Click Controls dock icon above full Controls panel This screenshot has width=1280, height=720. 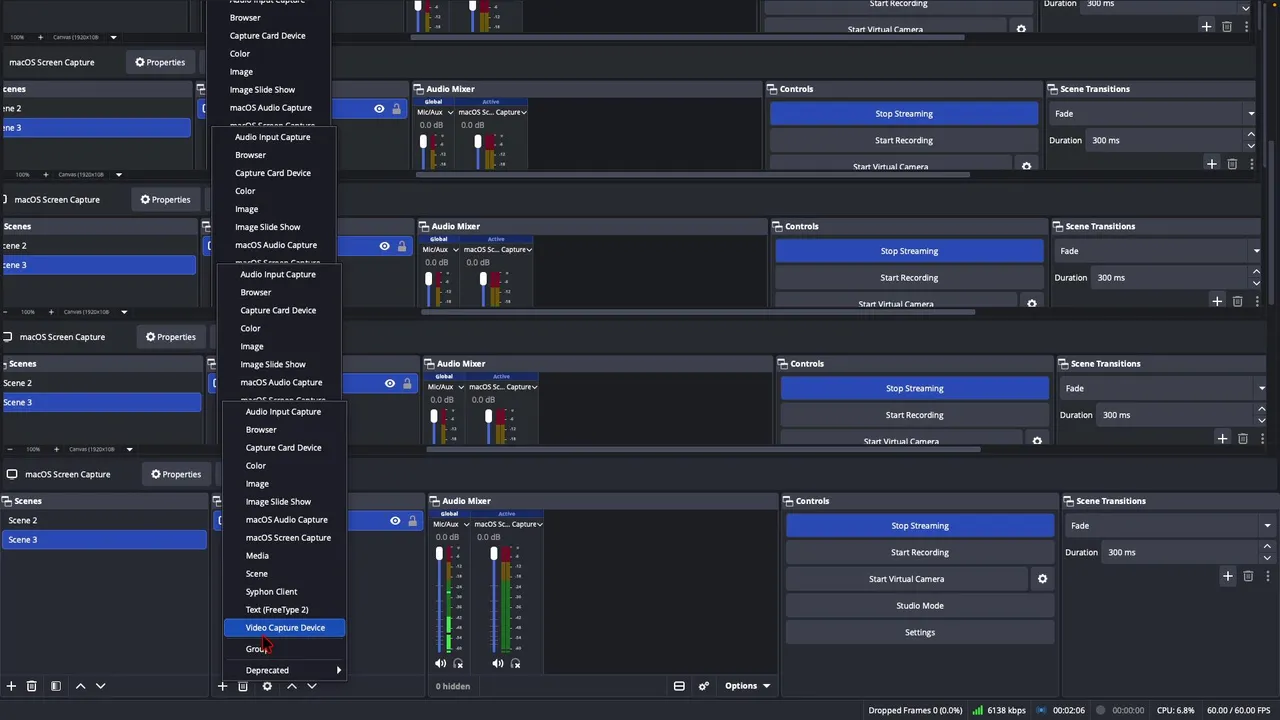789,501
